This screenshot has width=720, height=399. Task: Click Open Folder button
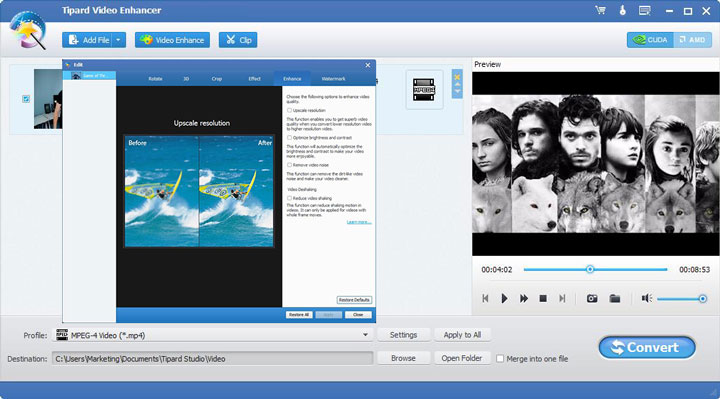(462, 358)
